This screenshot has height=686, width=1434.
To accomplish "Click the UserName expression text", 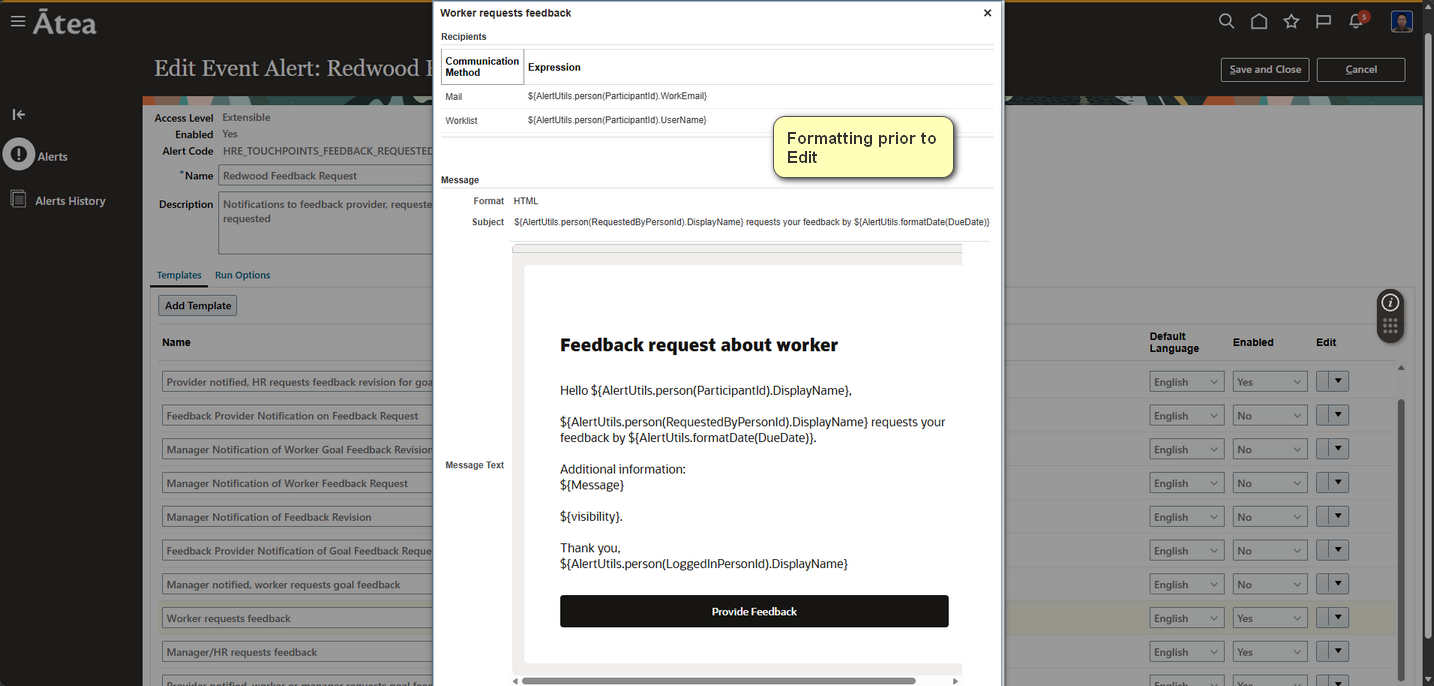I will [x=618, y=120].
